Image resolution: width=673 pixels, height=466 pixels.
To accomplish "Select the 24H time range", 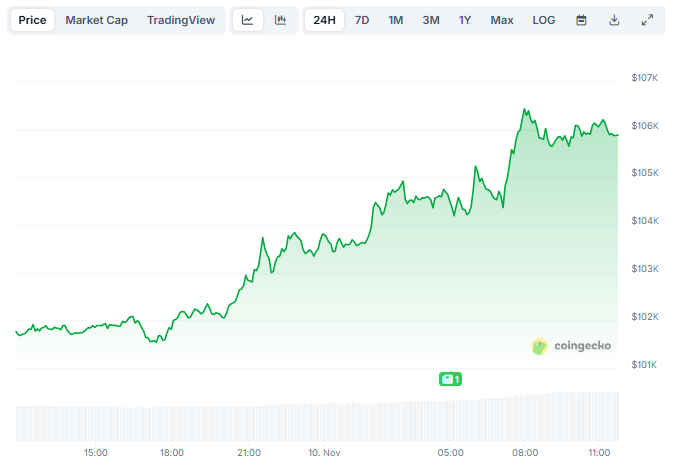I will (324, 20).
